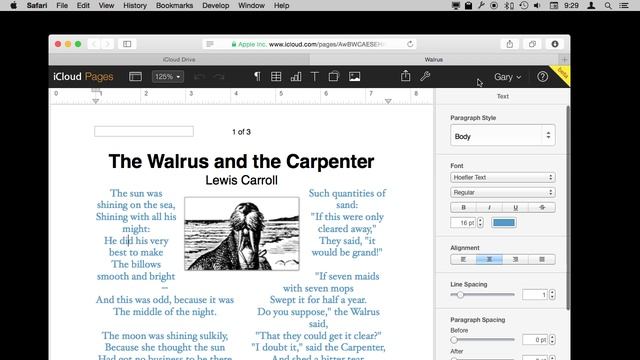
Task: Align text left
Action: [x=463, y=260]
